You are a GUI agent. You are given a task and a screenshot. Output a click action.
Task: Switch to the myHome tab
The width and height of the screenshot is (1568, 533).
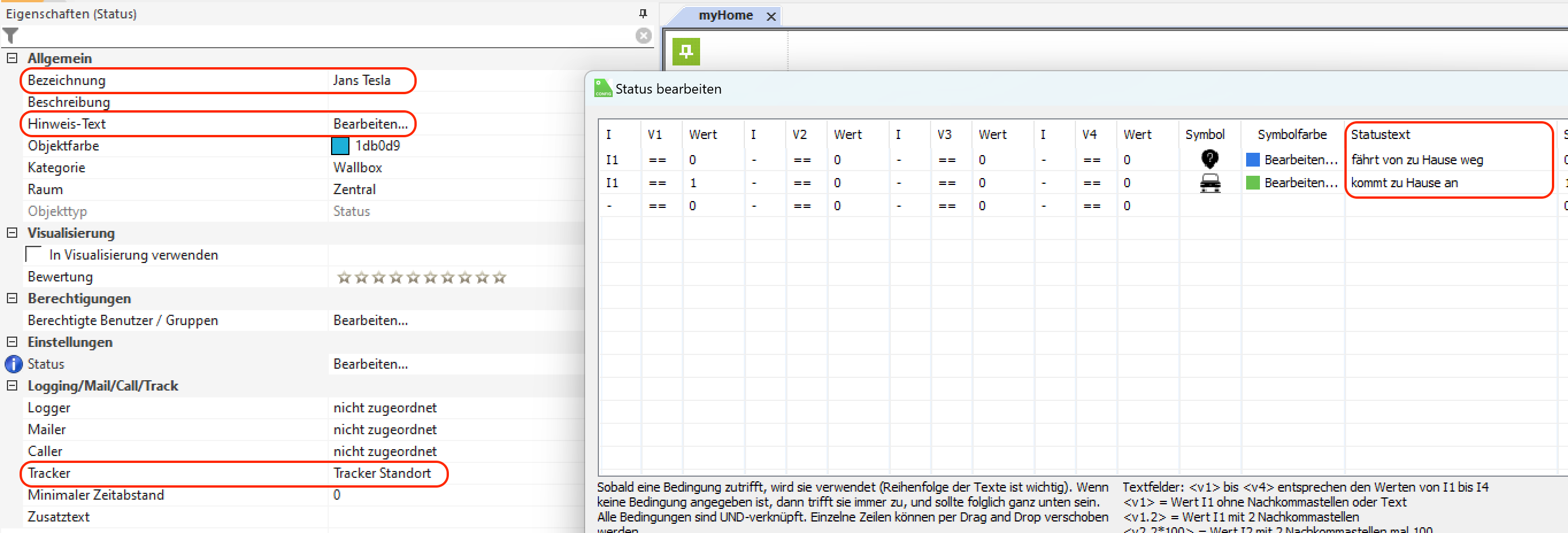point(725,16)
